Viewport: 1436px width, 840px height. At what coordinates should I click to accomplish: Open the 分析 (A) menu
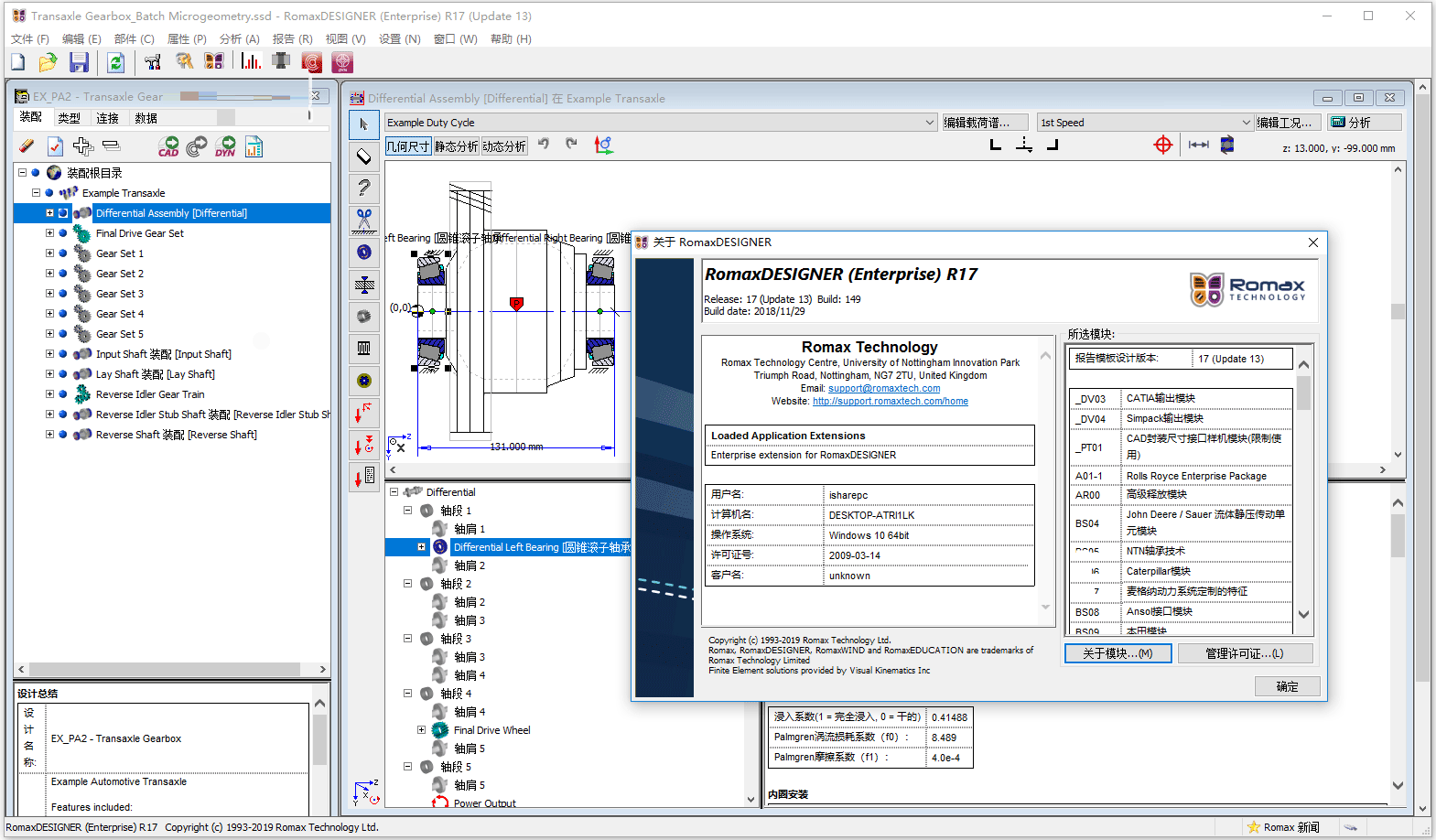pyautogui.click(x=239, y=39)
